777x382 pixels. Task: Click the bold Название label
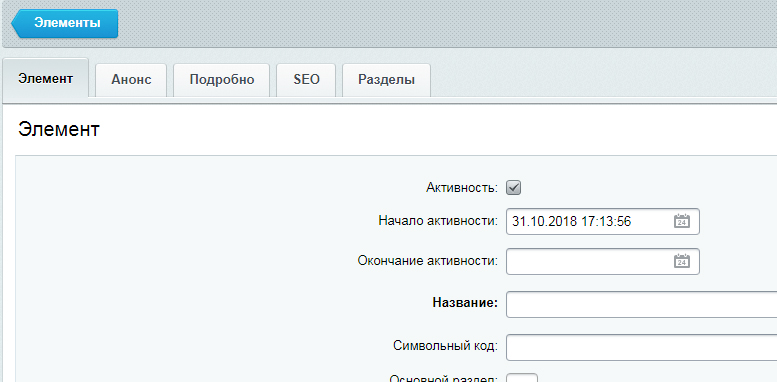pos(465,303)
